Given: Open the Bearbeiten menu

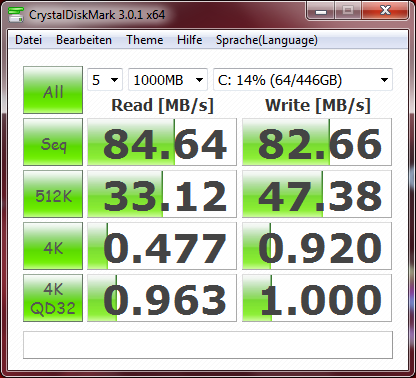Looking at the screenshot, I should tap(84, 40).
